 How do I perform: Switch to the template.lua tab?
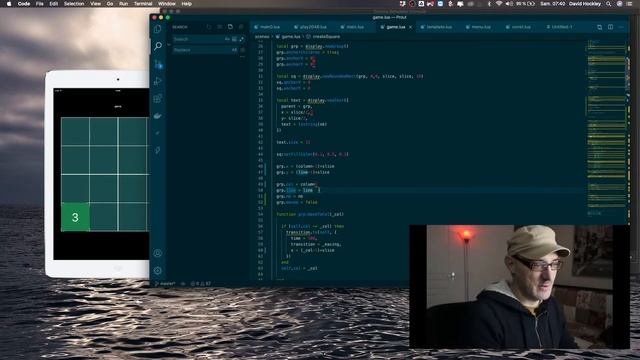pos(439,27)
